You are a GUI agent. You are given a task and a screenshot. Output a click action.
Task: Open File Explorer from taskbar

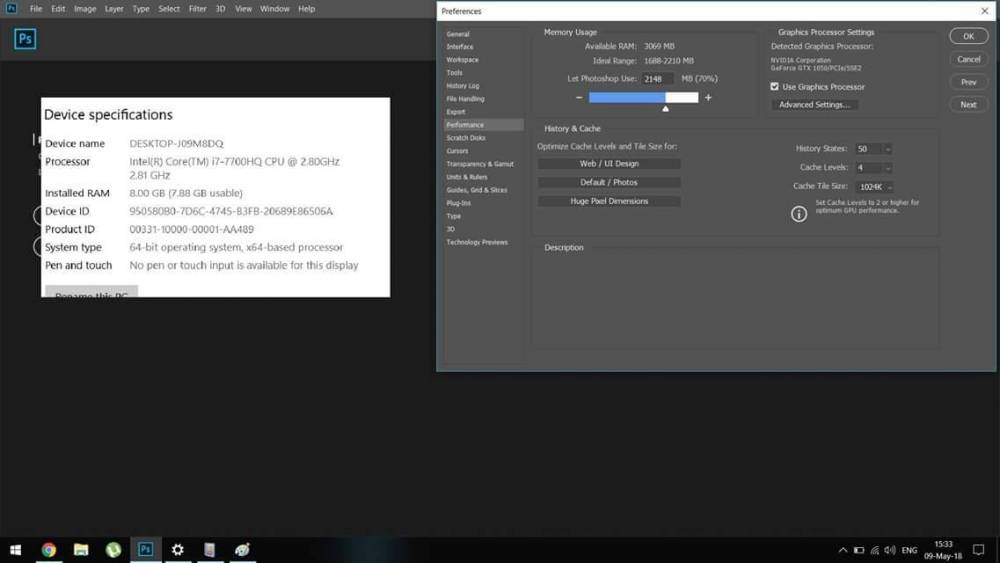tap(81, 550)
